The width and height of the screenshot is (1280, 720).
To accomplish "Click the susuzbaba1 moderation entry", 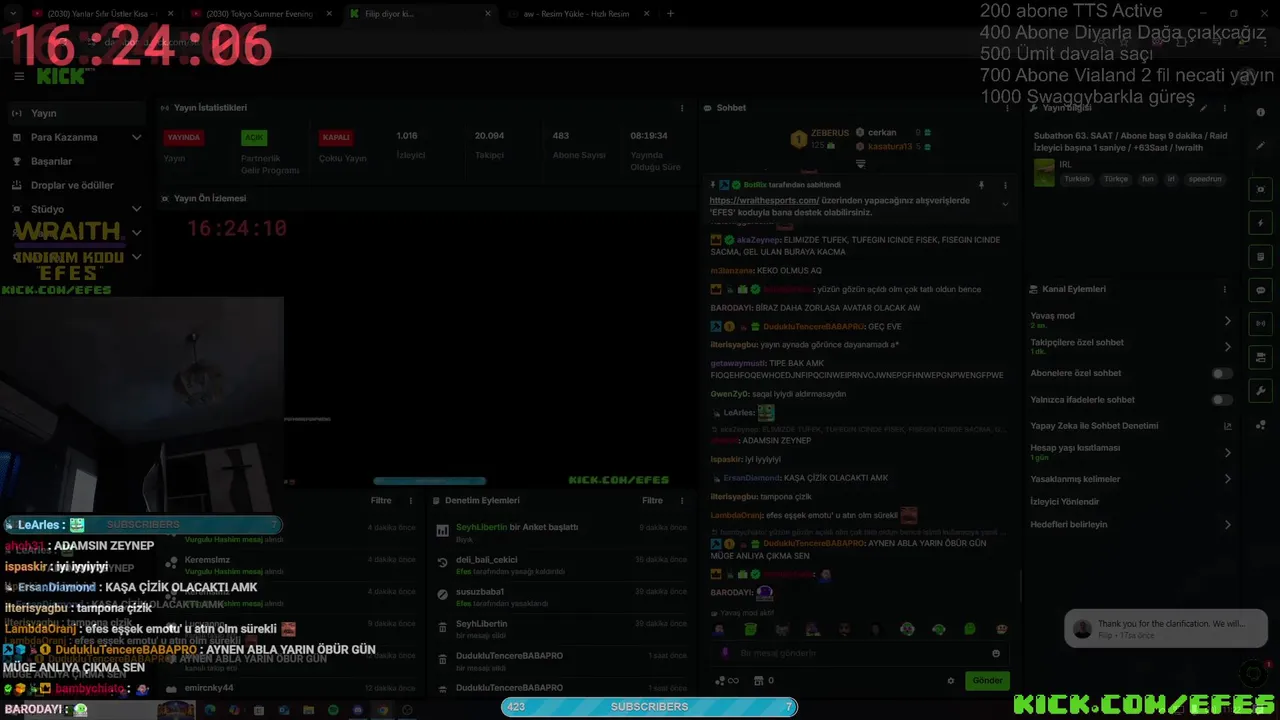I will pos(562,596).
